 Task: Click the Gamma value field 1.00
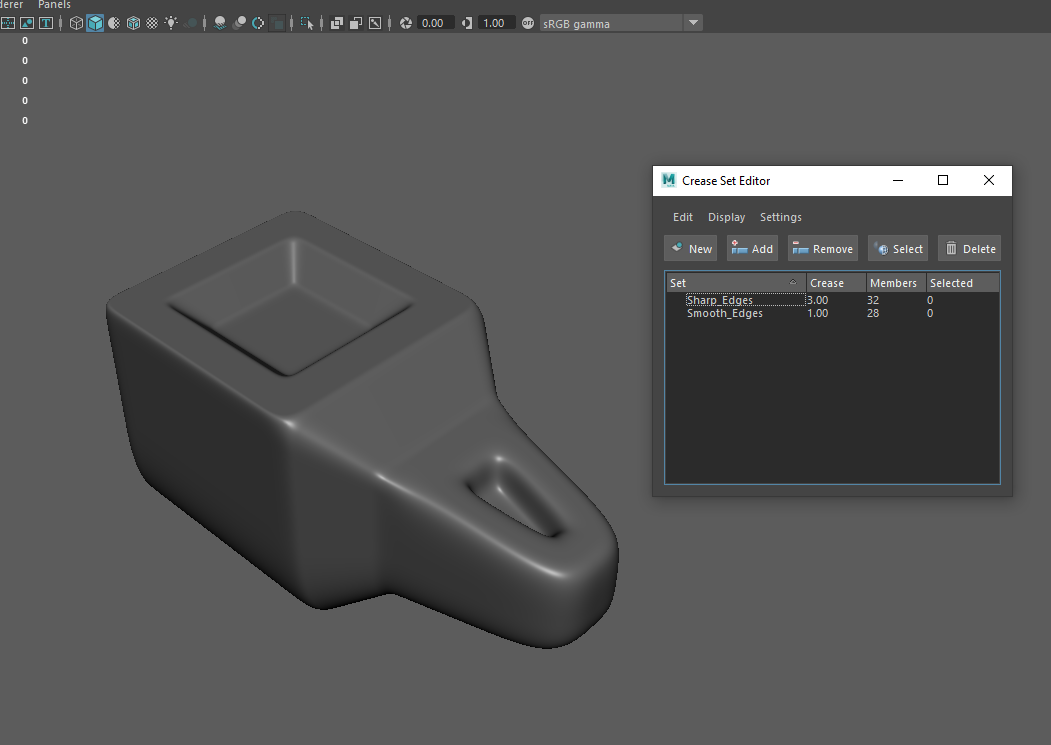(497, 23)
